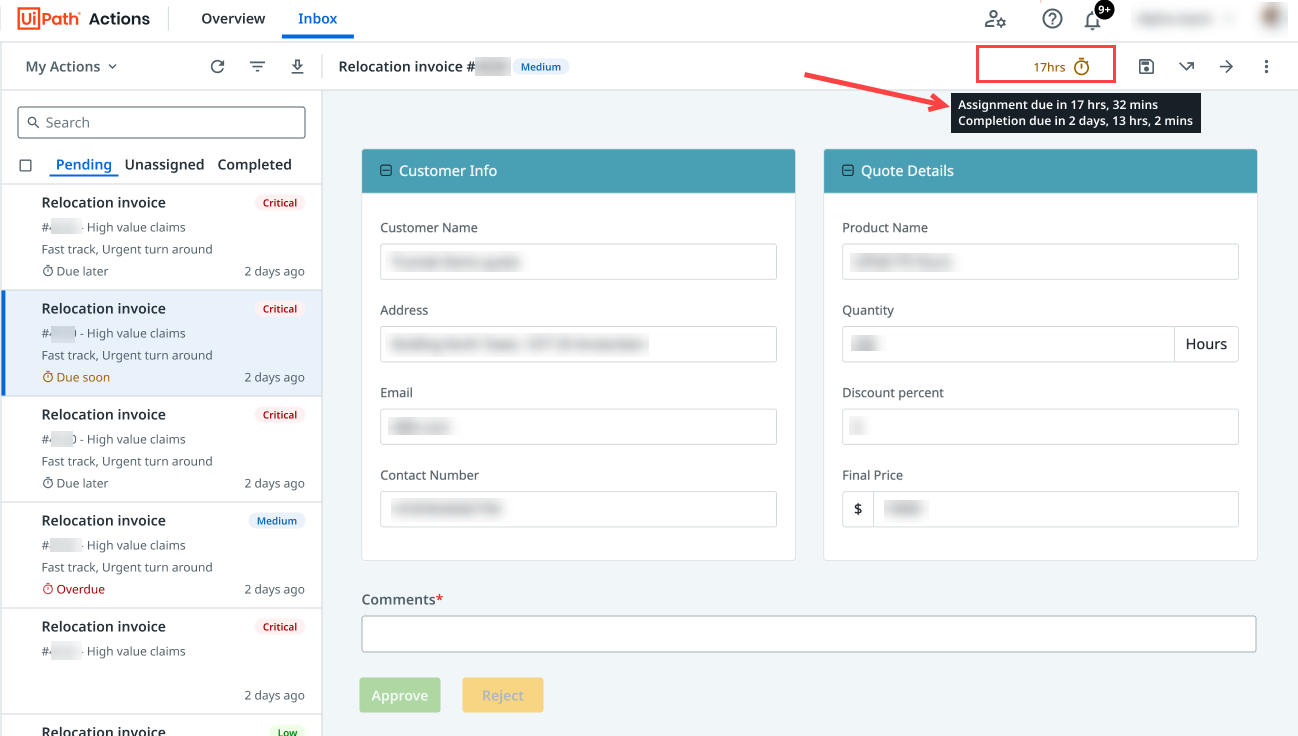The height and width of the screenshot is (736, 1298).
Task: Open the My Actions dropdown
Action: 71,67
